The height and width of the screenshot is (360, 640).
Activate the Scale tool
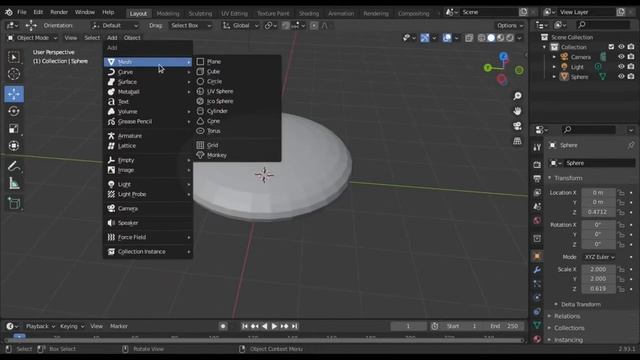tap(14, 129)
